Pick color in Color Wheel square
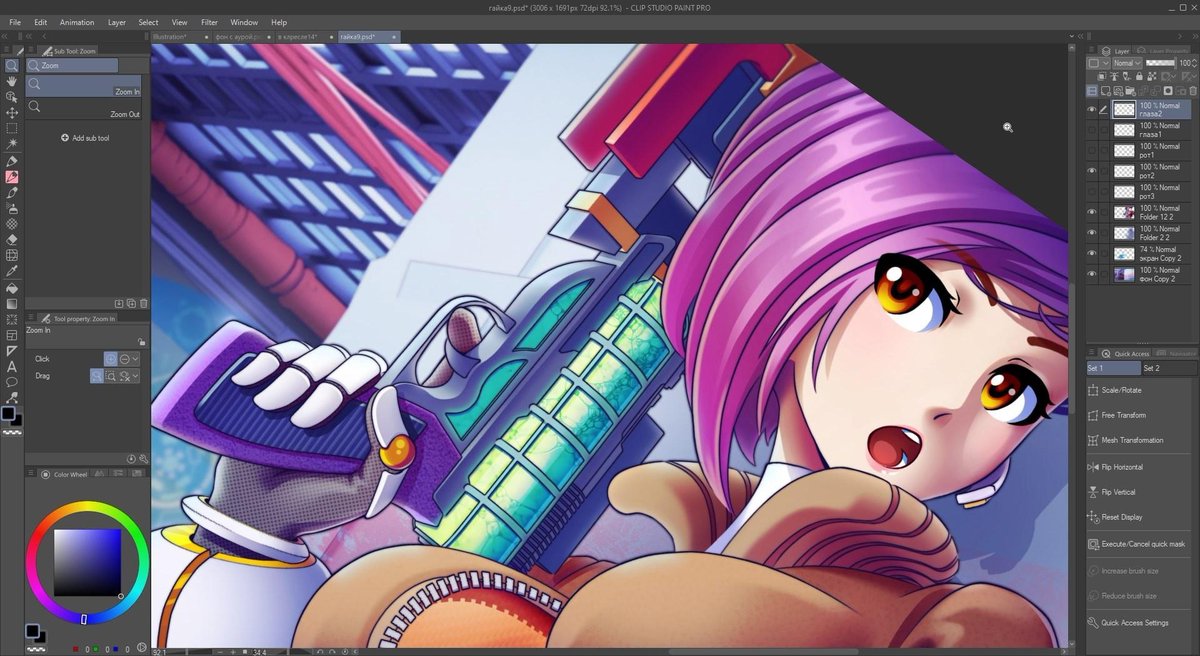 click(x=87, y=563)
